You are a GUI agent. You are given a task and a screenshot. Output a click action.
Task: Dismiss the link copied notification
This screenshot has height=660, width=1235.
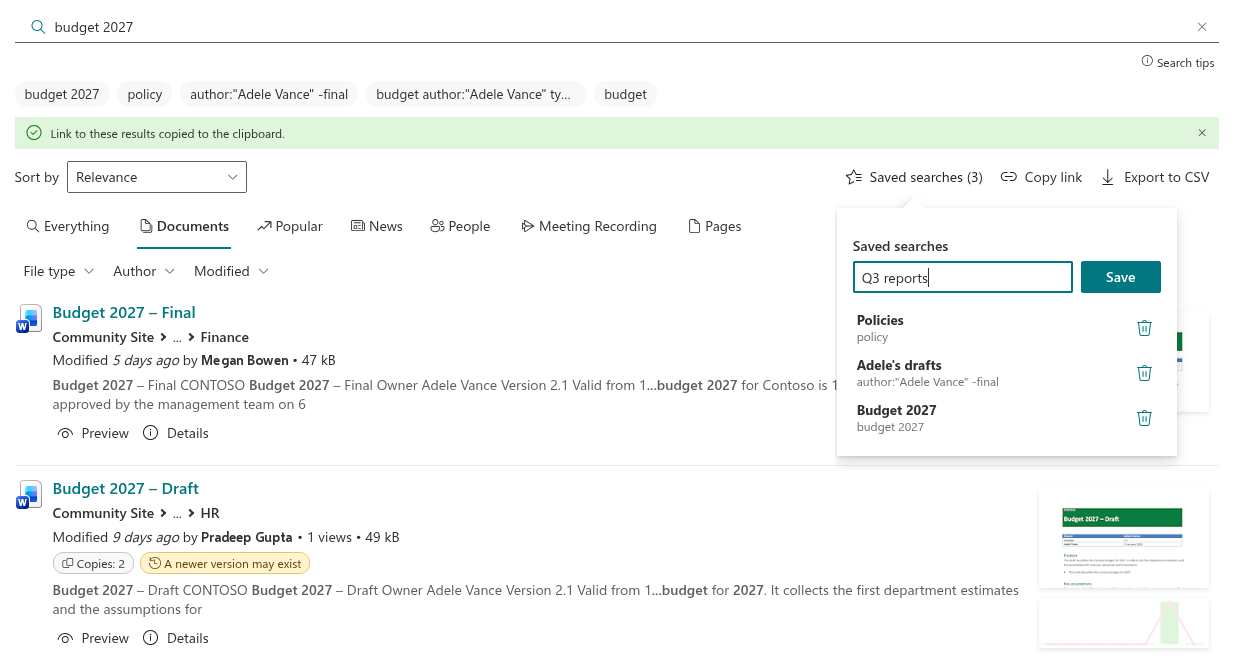coord(1202,133)
